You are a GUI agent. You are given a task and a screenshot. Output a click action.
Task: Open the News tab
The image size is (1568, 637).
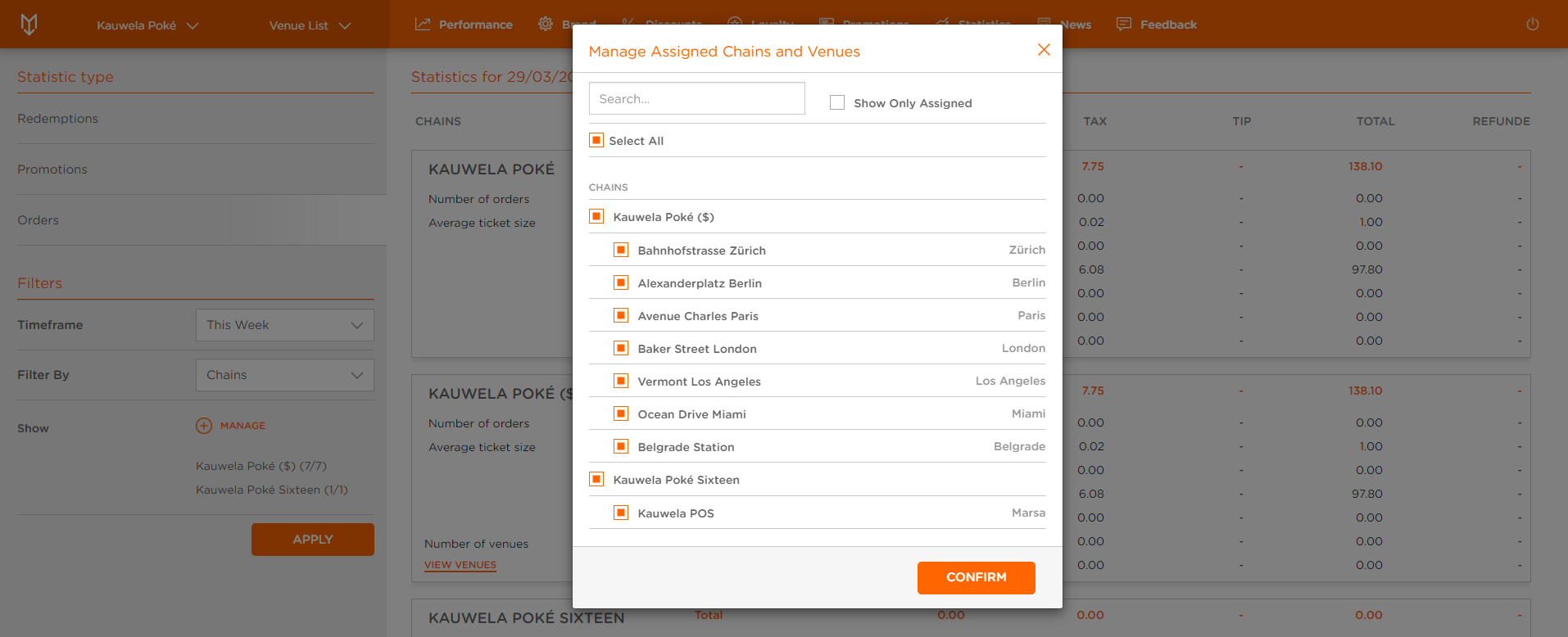click(1064, 25)
